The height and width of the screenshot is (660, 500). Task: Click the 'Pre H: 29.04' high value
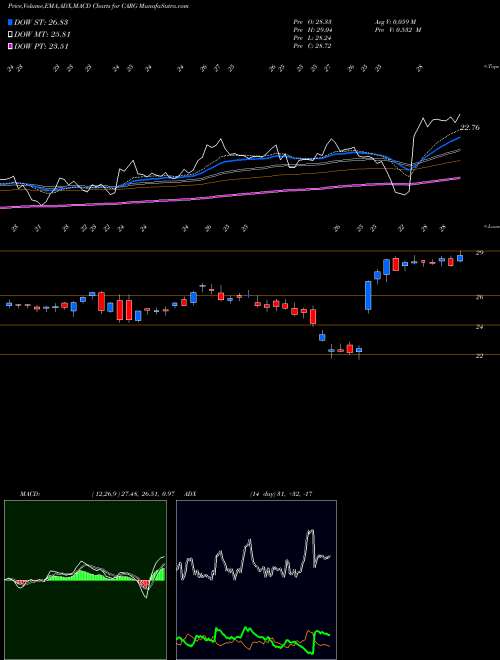[x=313, y=30]
